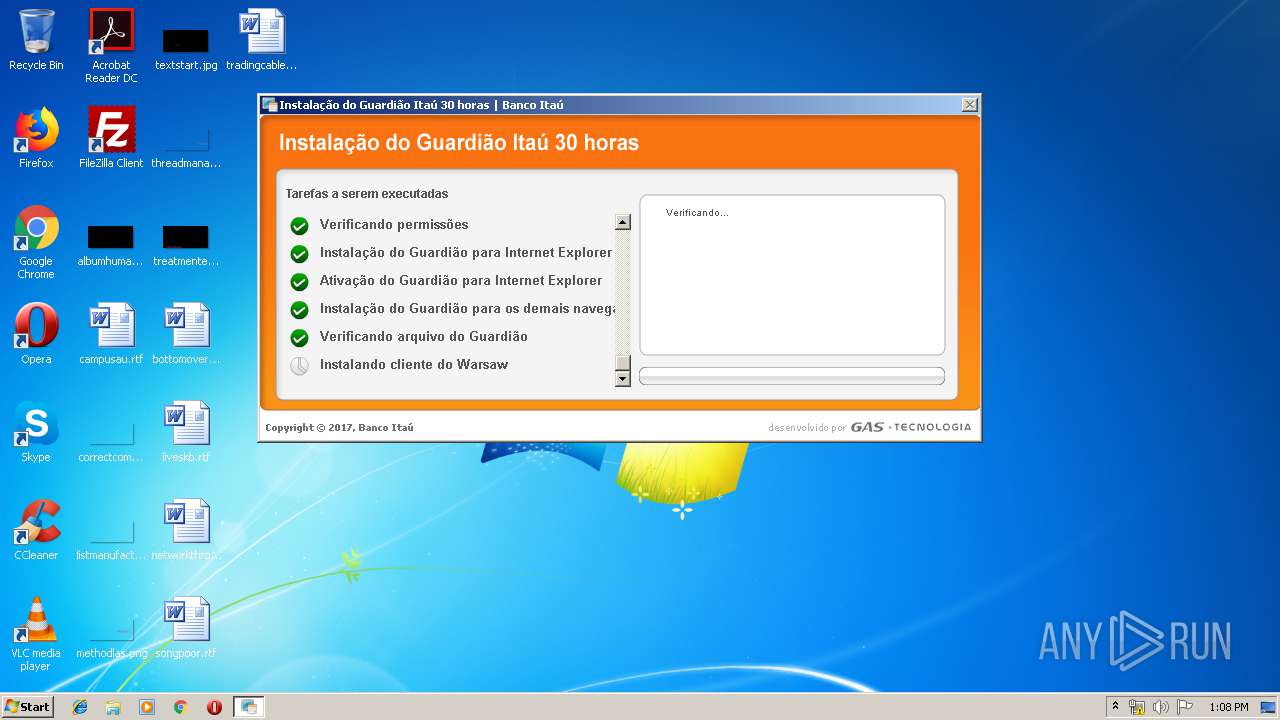Select songpoor.rtf document icon
1280x720 pixels.
pyautogui.click(x=186, y=628)
